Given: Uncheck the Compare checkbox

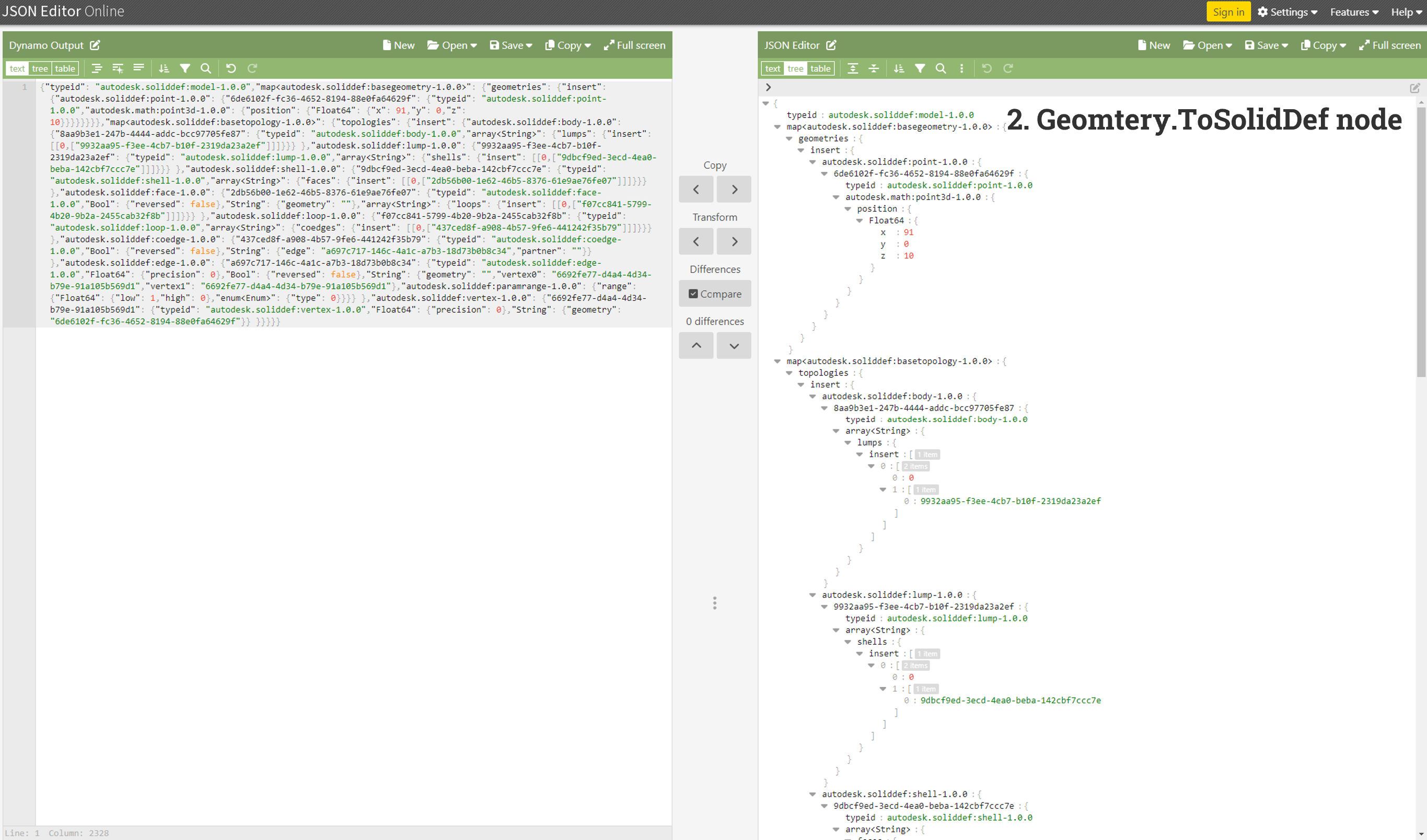Looking at the screenshot, I should 693,294.
